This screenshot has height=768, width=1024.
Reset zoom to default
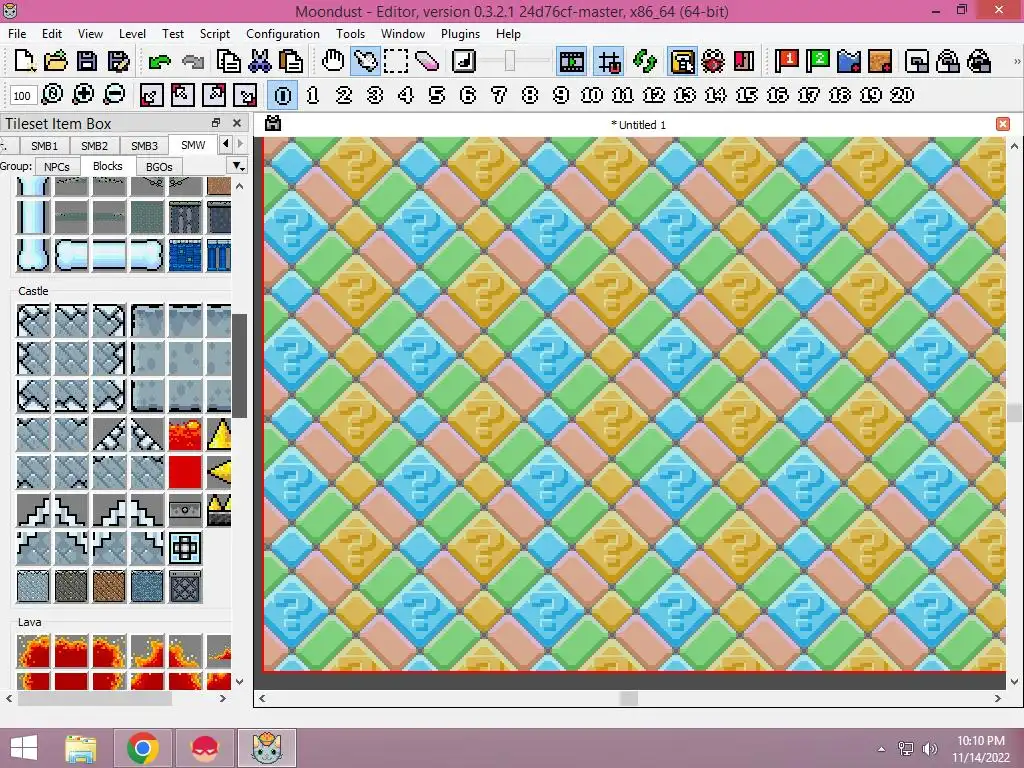(52, 95)
